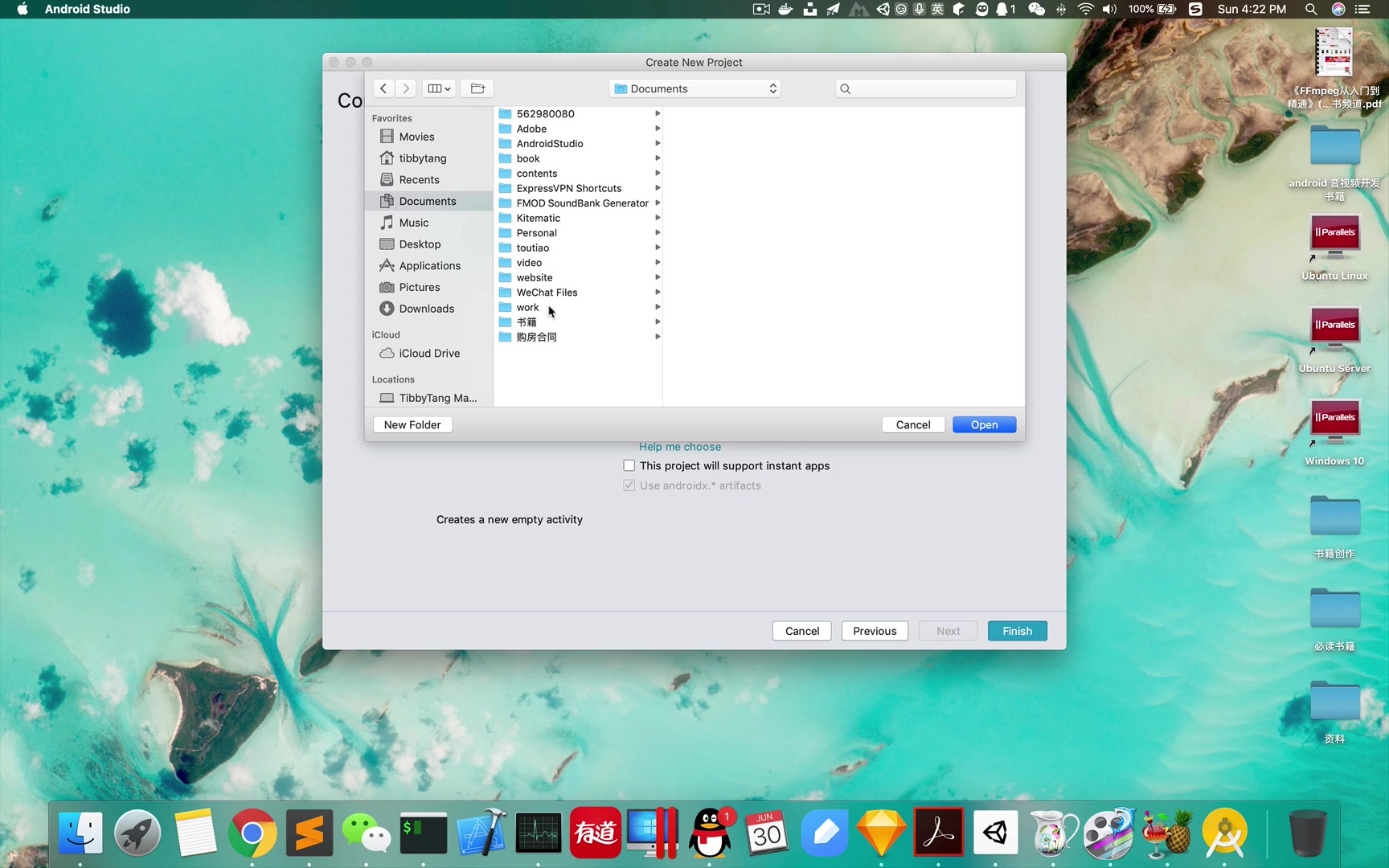Viewport: 1389px width, 868px height.
Task: Select Applications in sidebar
Action: pyautogui.click(x=428, y=265)
